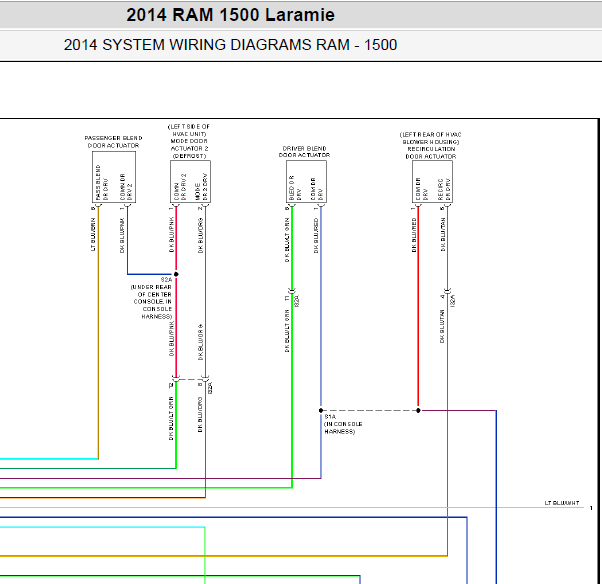Click the upper "DK BLU/TAN" wire label

pyautogui.click(x=443, y=235)
